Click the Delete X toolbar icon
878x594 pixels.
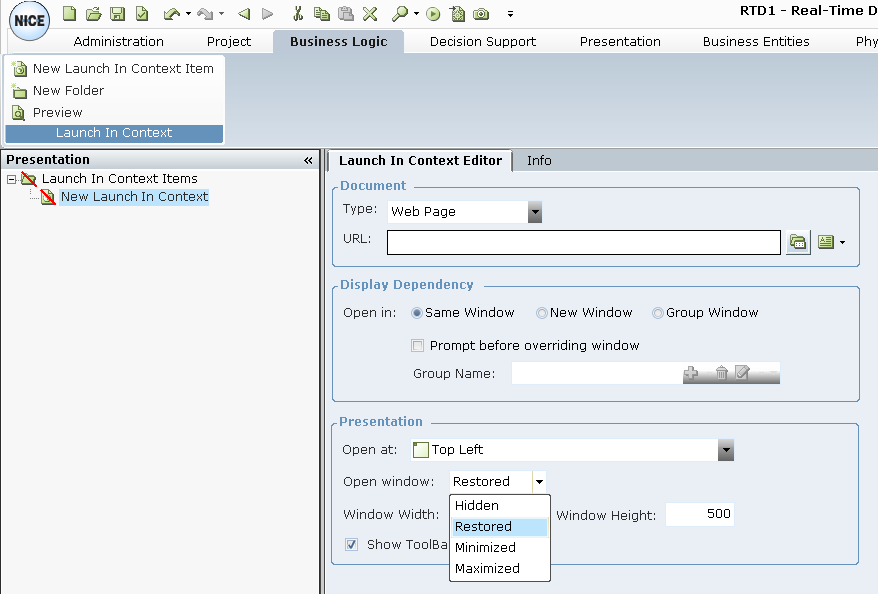370,14
